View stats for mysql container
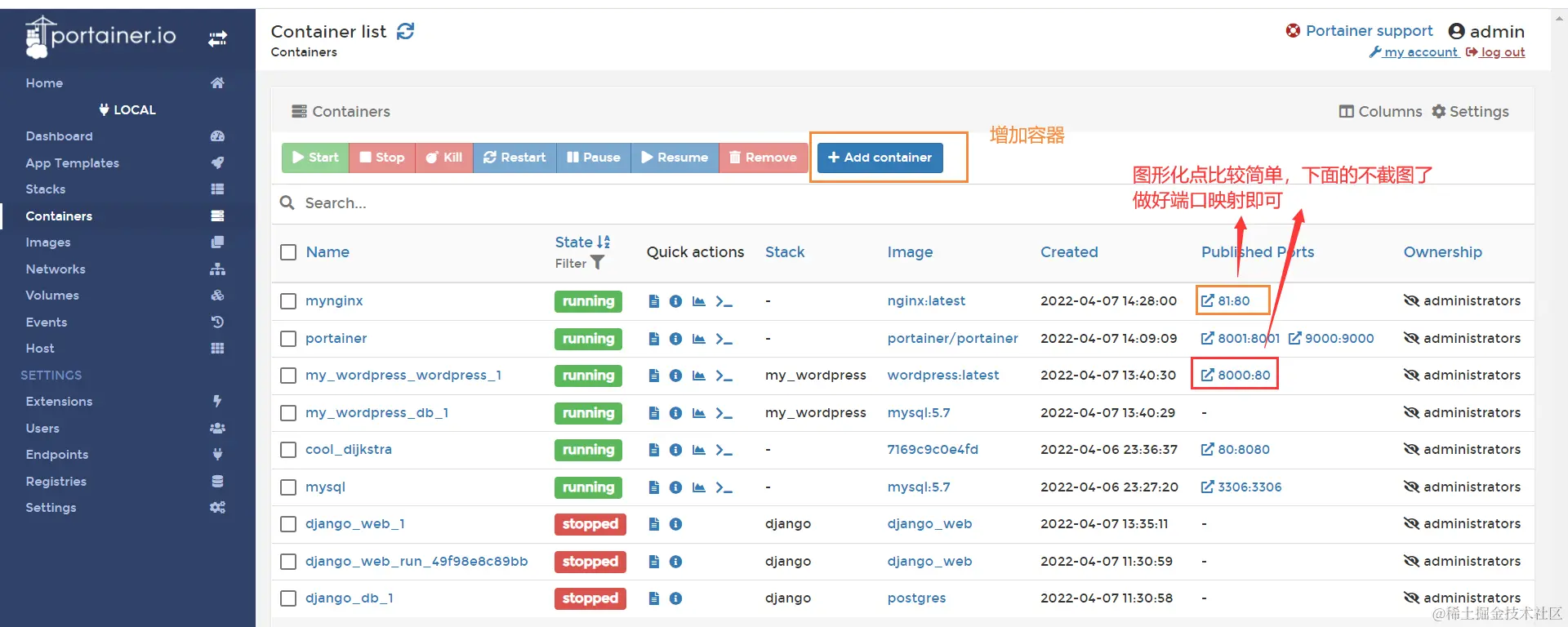1568x627 pixels. (x=698, y=487)
